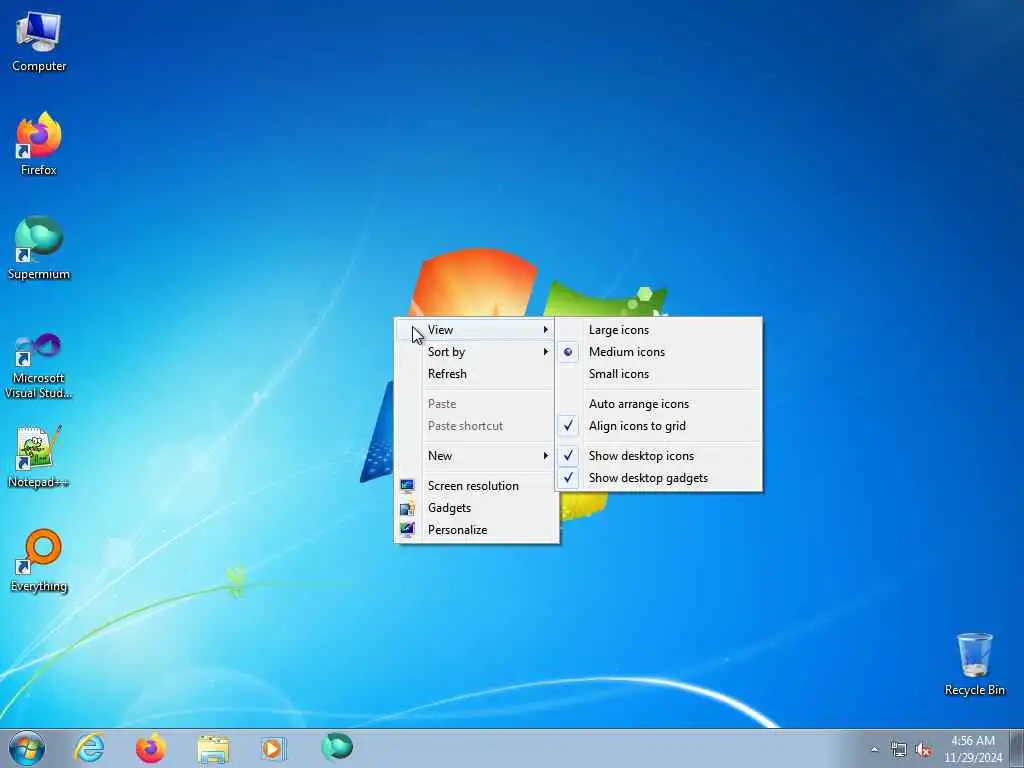1024x768 pixels.
Task: Toggle Align icons to grid
Action: coord(659,426)
